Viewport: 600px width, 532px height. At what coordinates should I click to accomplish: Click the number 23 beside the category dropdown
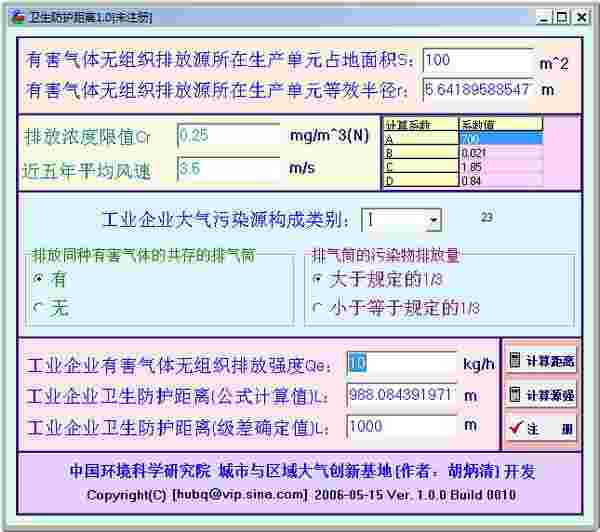487,217
